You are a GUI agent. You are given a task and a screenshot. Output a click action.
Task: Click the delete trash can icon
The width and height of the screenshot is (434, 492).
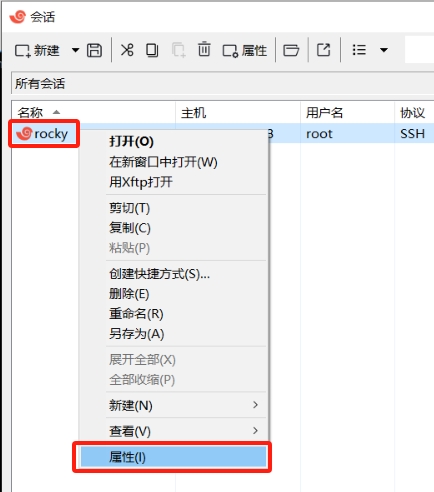click(204, 49)
